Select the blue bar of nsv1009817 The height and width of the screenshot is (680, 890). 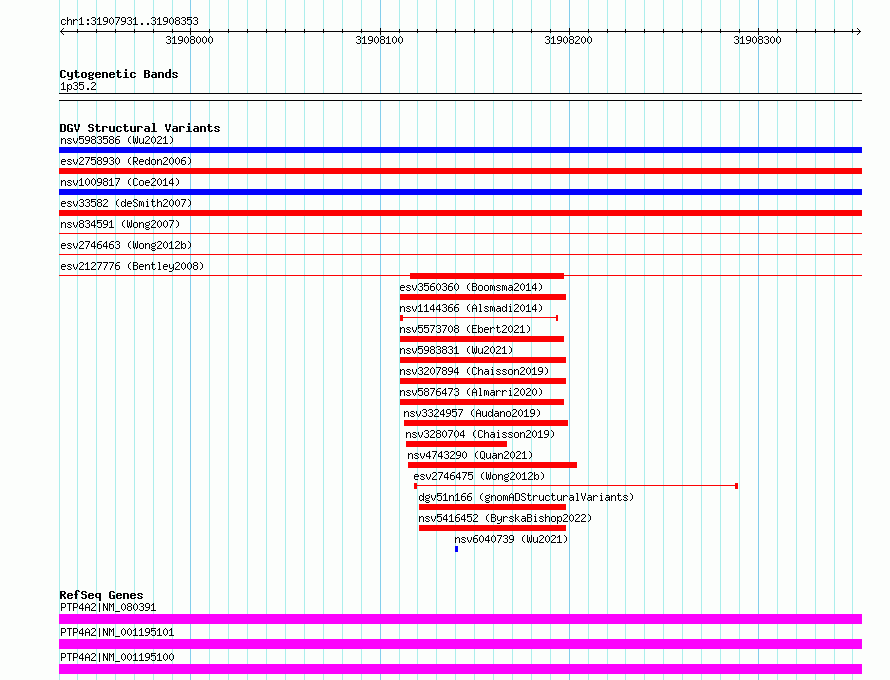click(460, 192)
